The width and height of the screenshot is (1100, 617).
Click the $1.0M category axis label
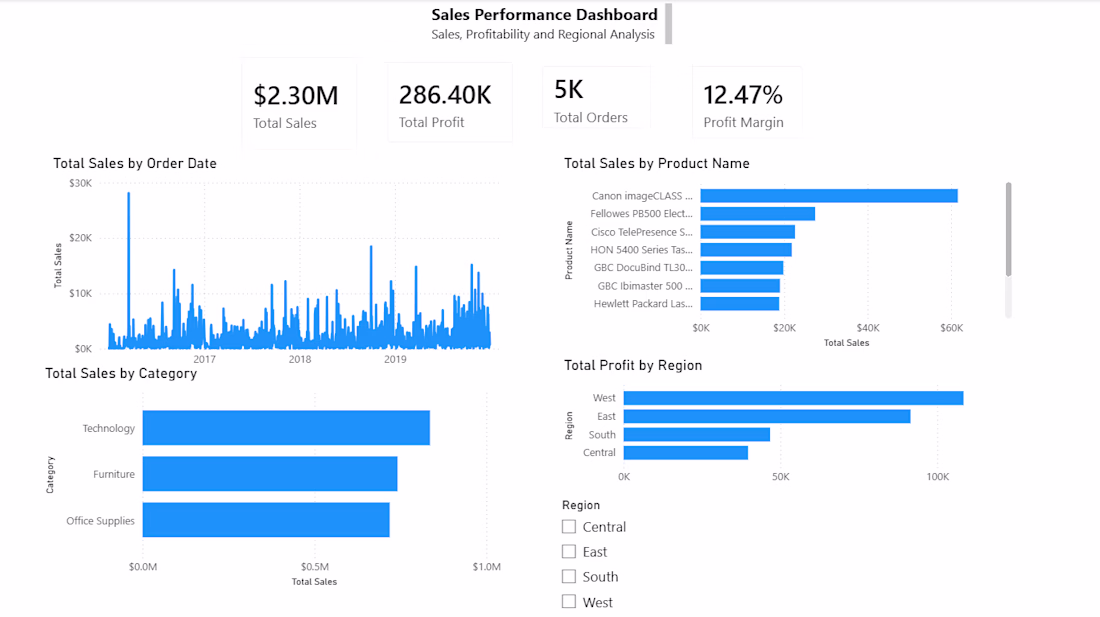pos(486,567)
